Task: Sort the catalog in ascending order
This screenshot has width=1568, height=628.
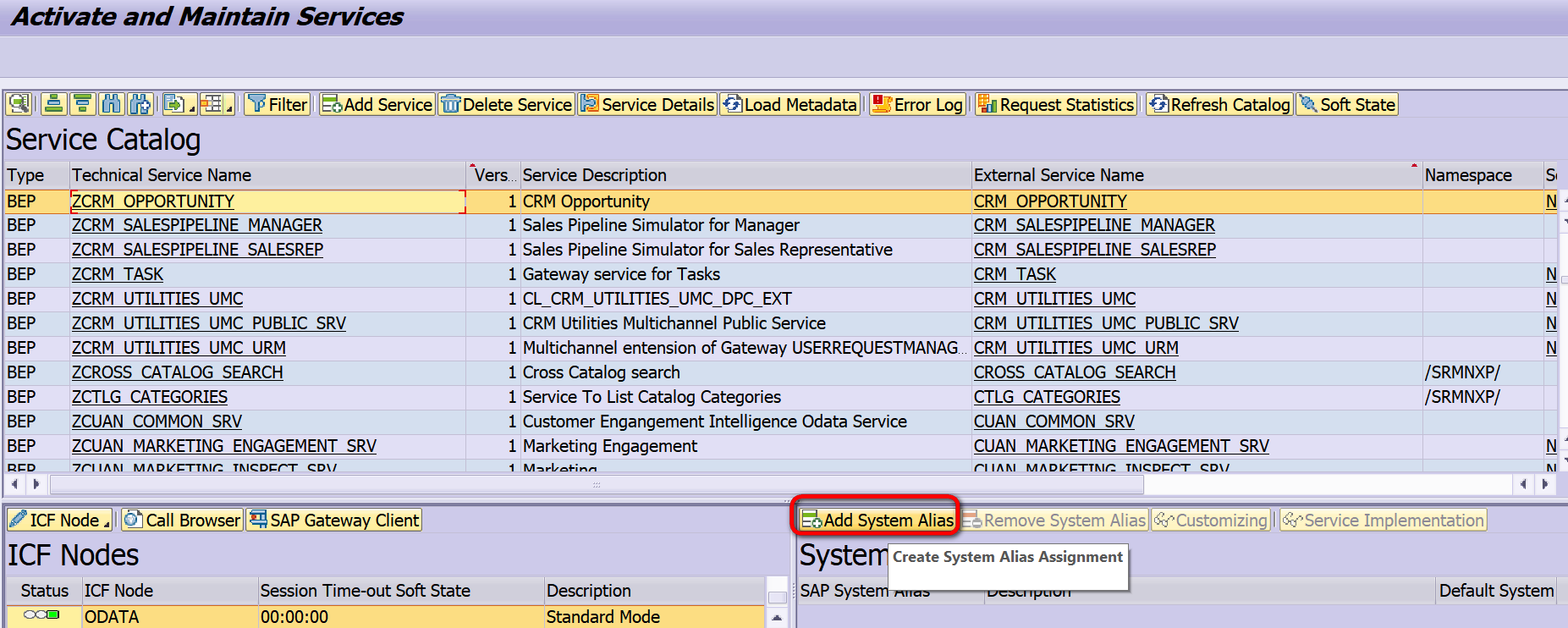Action: click(x=54, y=104)
